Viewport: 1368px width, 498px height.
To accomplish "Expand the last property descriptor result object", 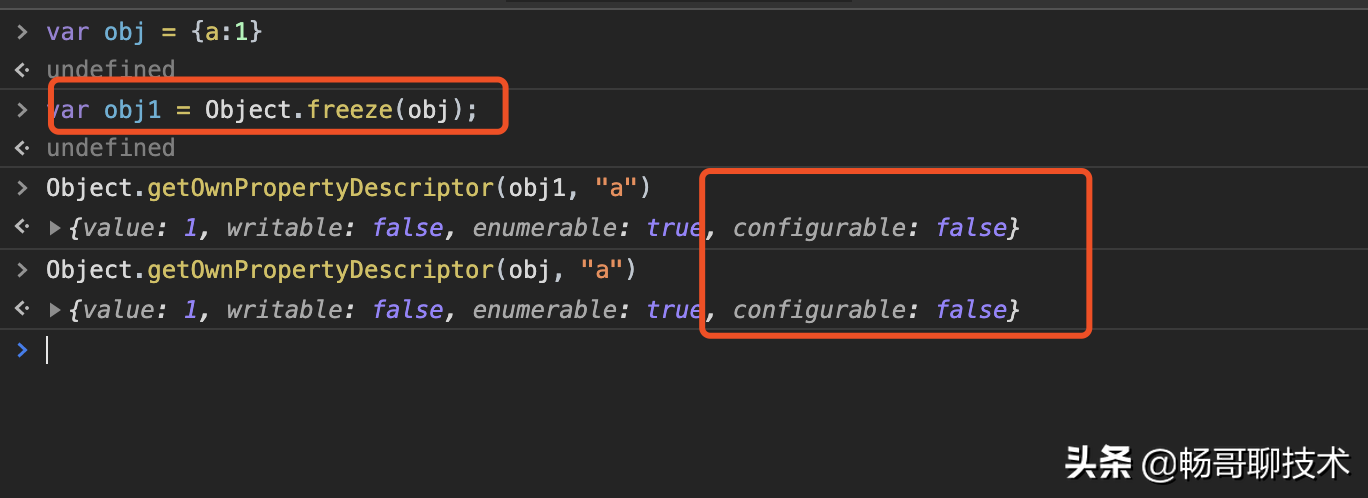I will click(55, 310).
